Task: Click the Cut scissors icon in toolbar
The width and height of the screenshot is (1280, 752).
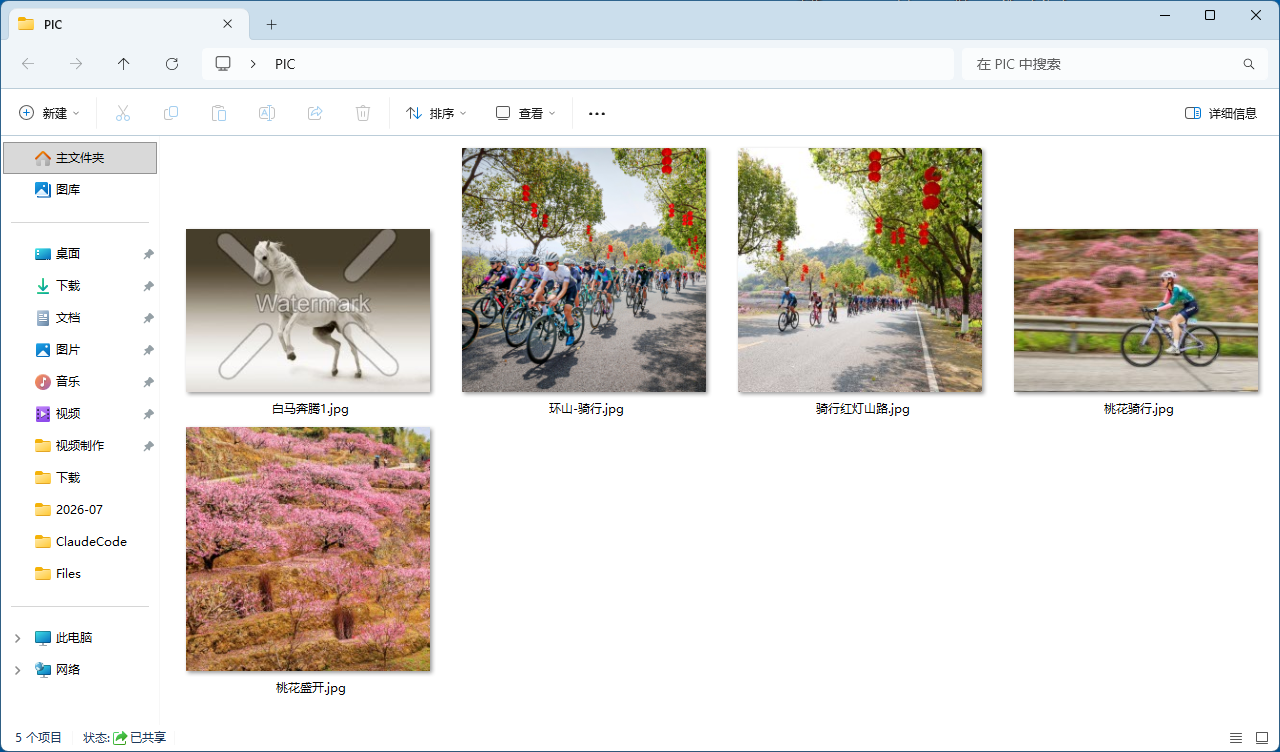Action: [x=123, y=114]
